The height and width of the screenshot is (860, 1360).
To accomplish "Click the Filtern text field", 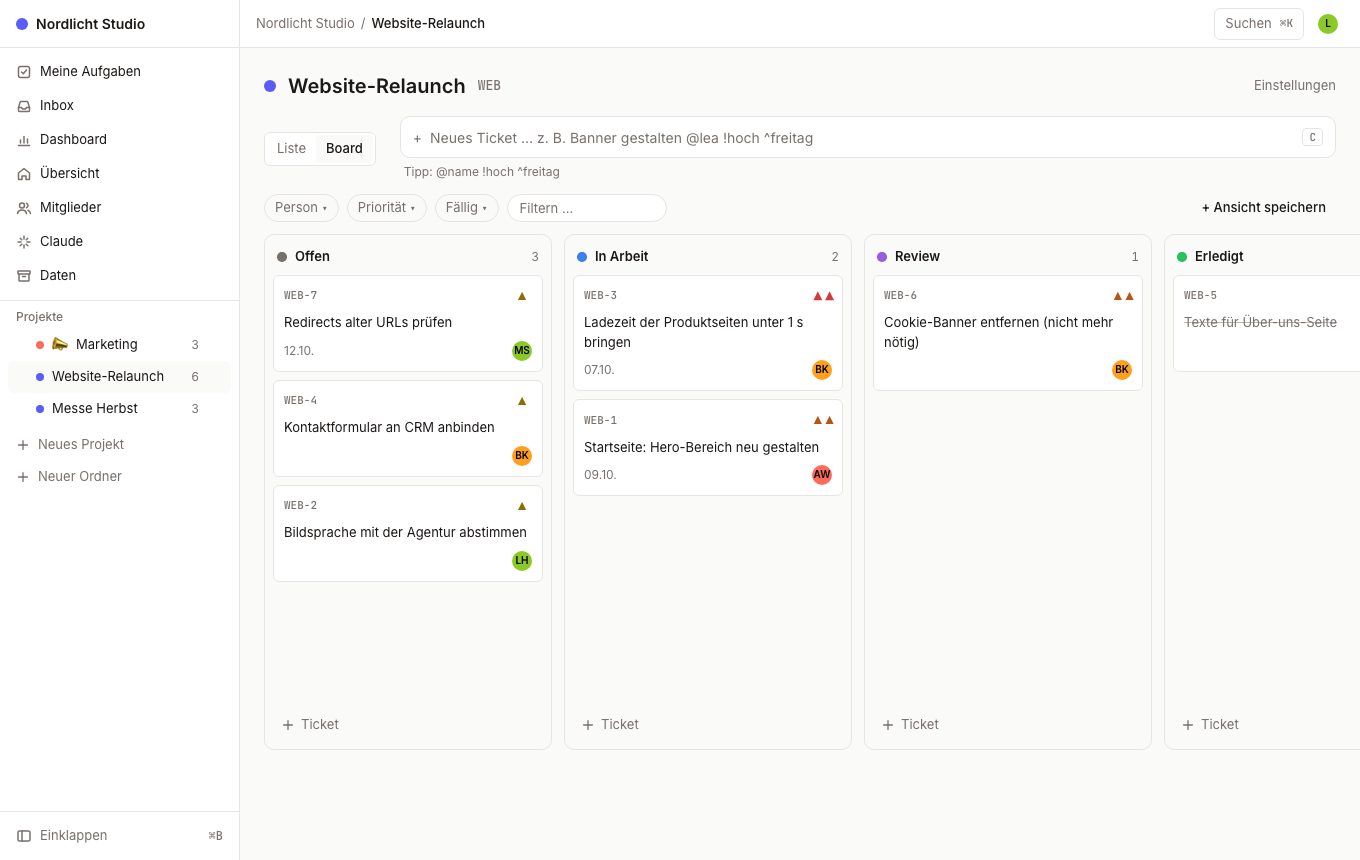I will coord(587,208).
